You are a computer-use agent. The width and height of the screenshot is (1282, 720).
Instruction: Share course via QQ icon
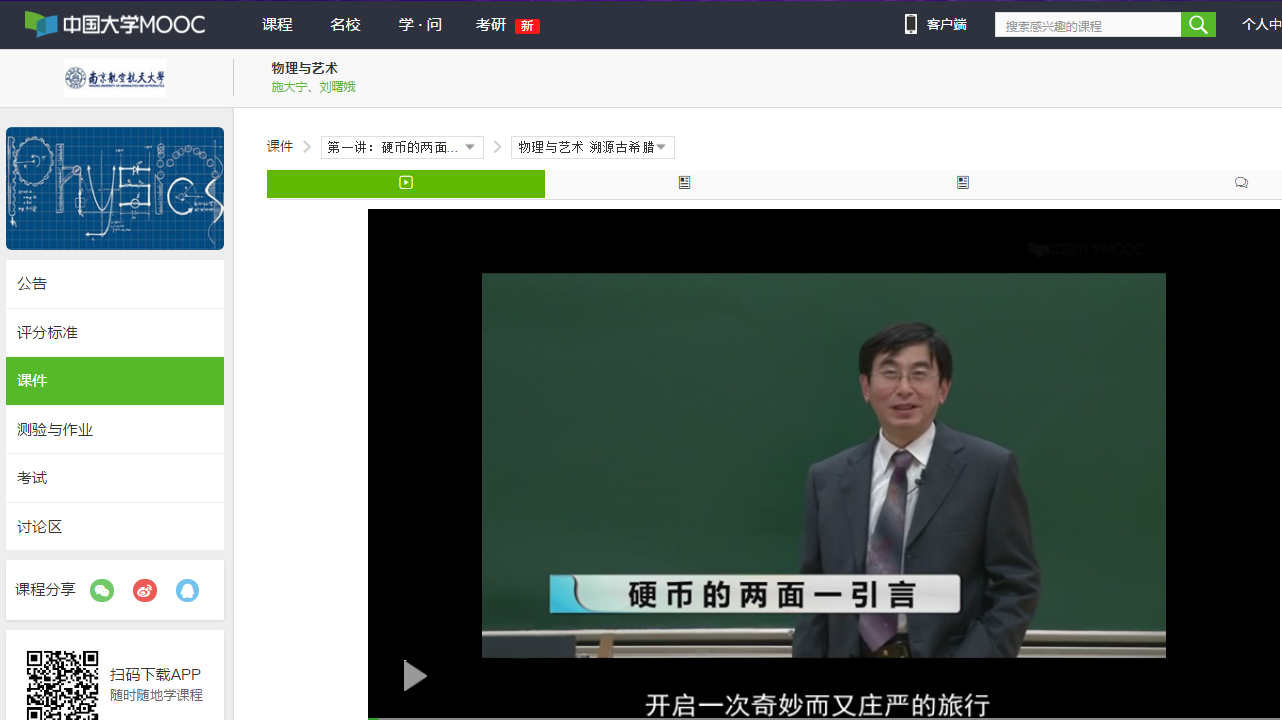point(187,591)
